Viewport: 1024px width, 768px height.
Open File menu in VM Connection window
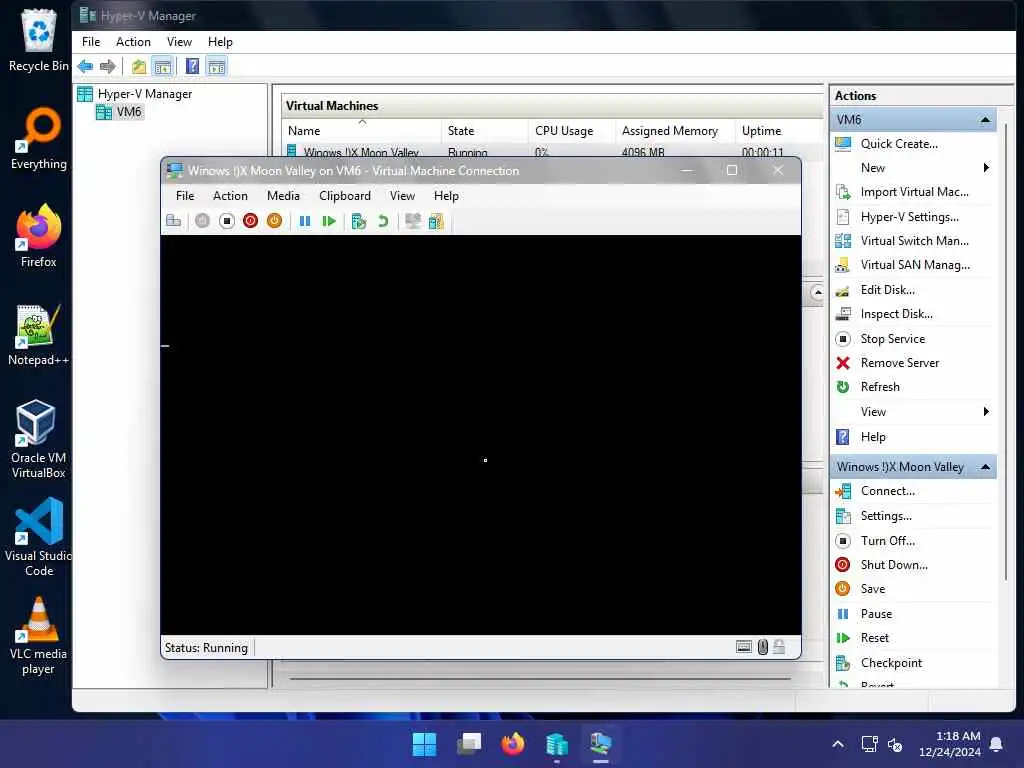tap(185, 196)
